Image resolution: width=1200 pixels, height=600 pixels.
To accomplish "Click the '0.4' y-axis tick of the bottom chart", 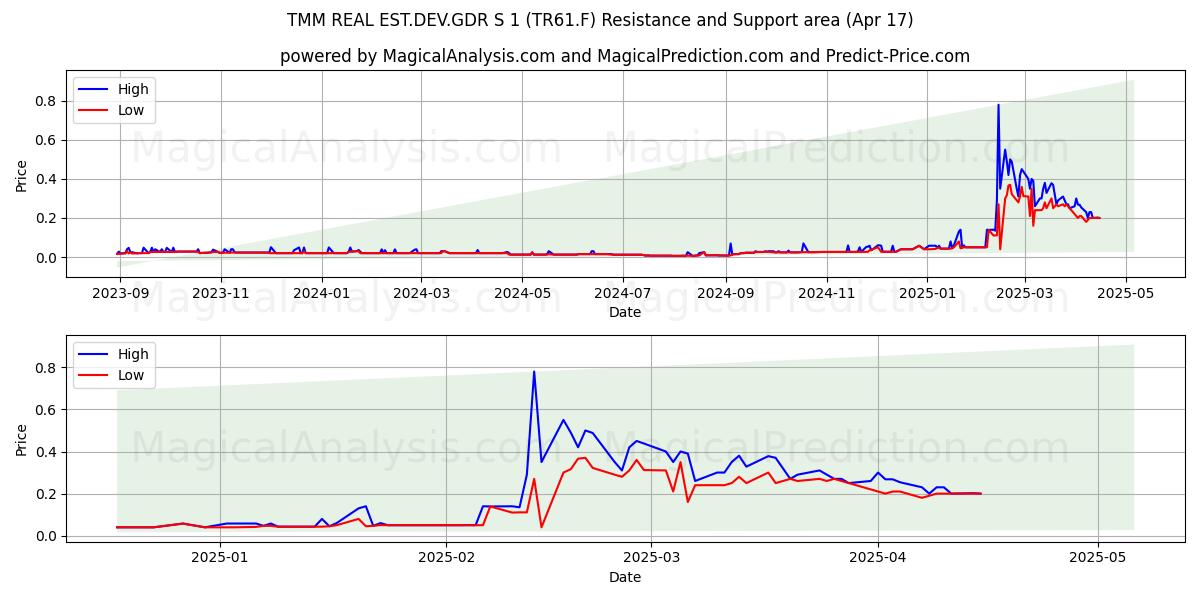I will 48,452.
